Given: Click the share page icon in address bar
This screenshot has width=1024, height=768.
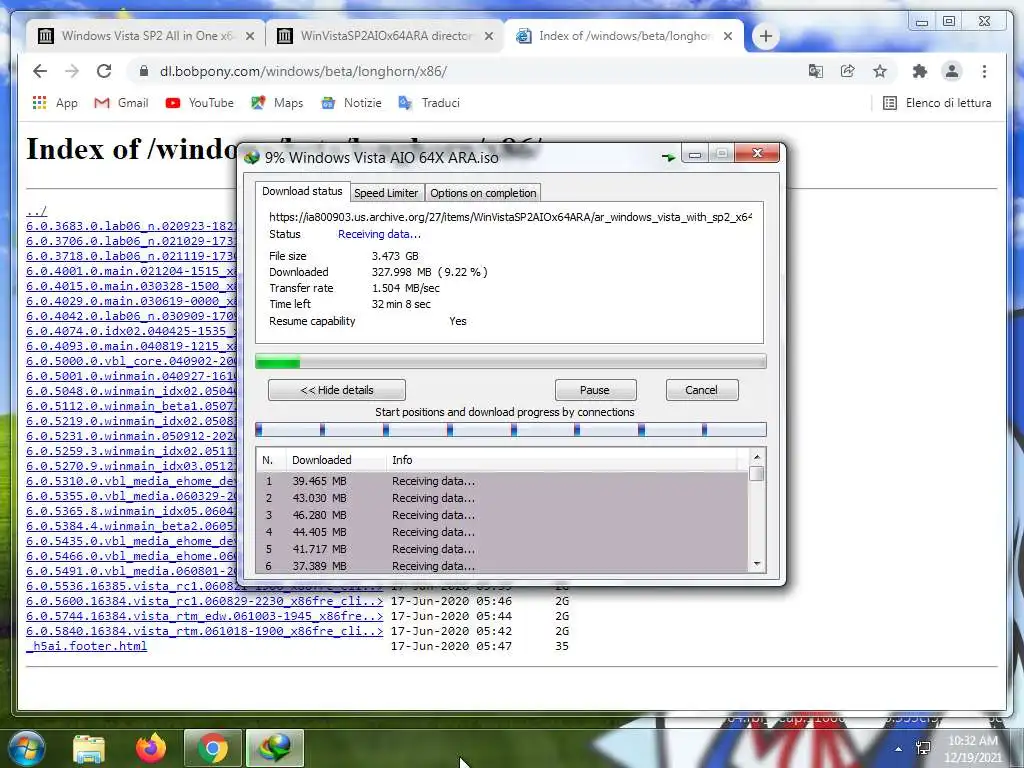Looking at the screenshot, I should pos(848,71).
